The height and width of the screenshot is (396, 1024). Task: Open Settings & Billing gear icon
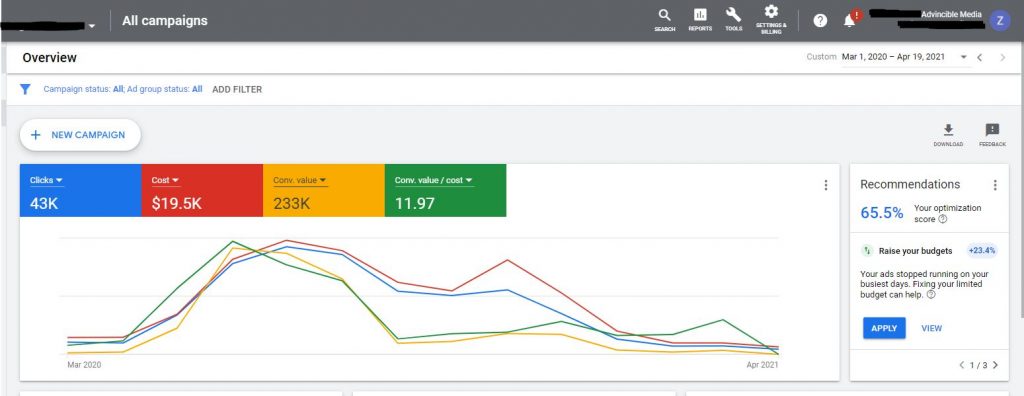771,20
